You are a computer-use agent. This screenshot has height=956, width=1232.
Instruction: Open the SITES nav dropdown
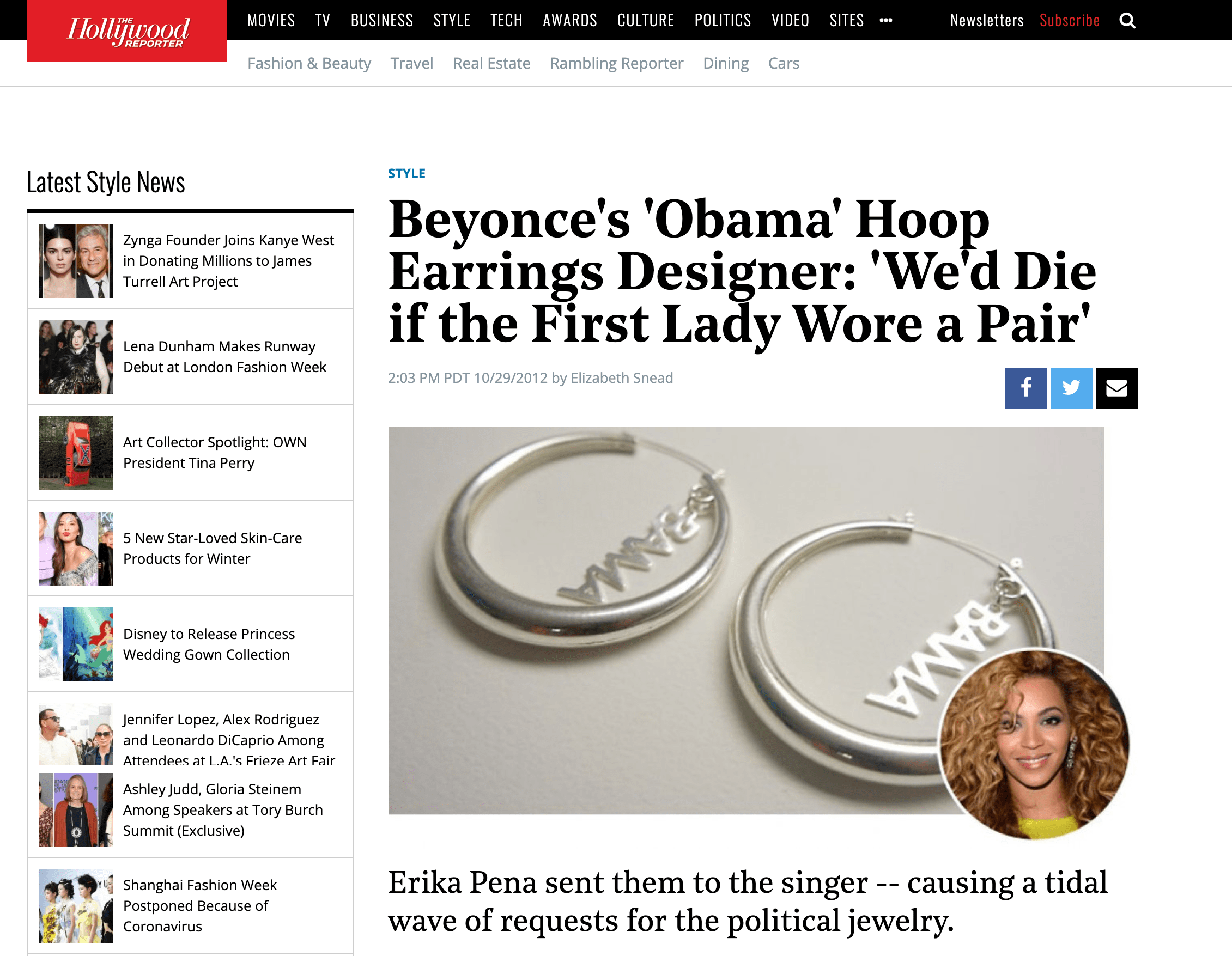click(x=846, y=20)
